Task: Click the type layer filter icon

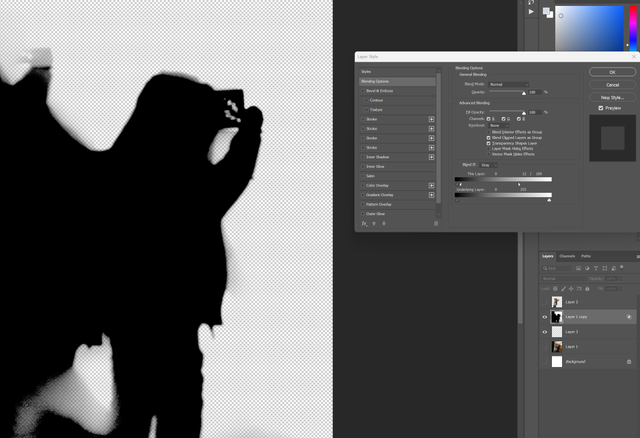Action: tap(596, 268)
